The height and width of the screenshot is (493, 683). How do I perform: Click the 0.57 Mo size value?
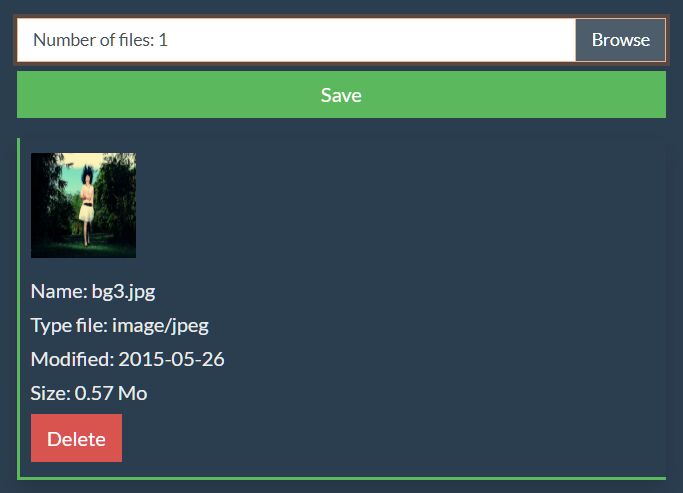[111, 393]
